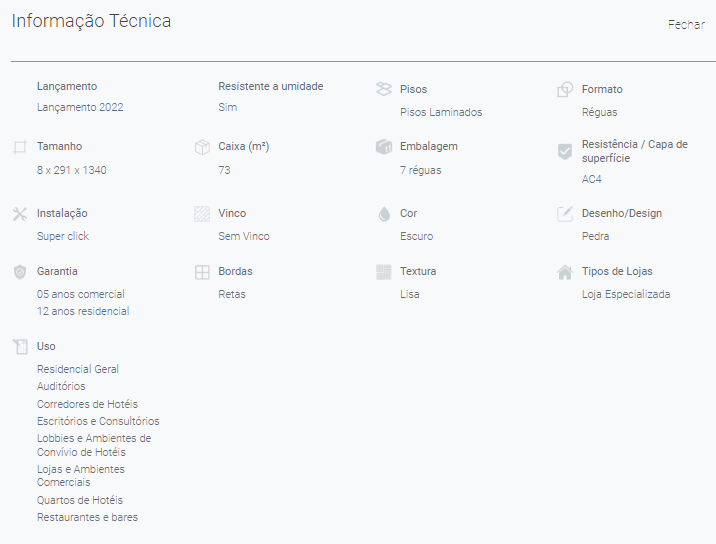Click the Informação Técnica heading

(x=91, y=21)
